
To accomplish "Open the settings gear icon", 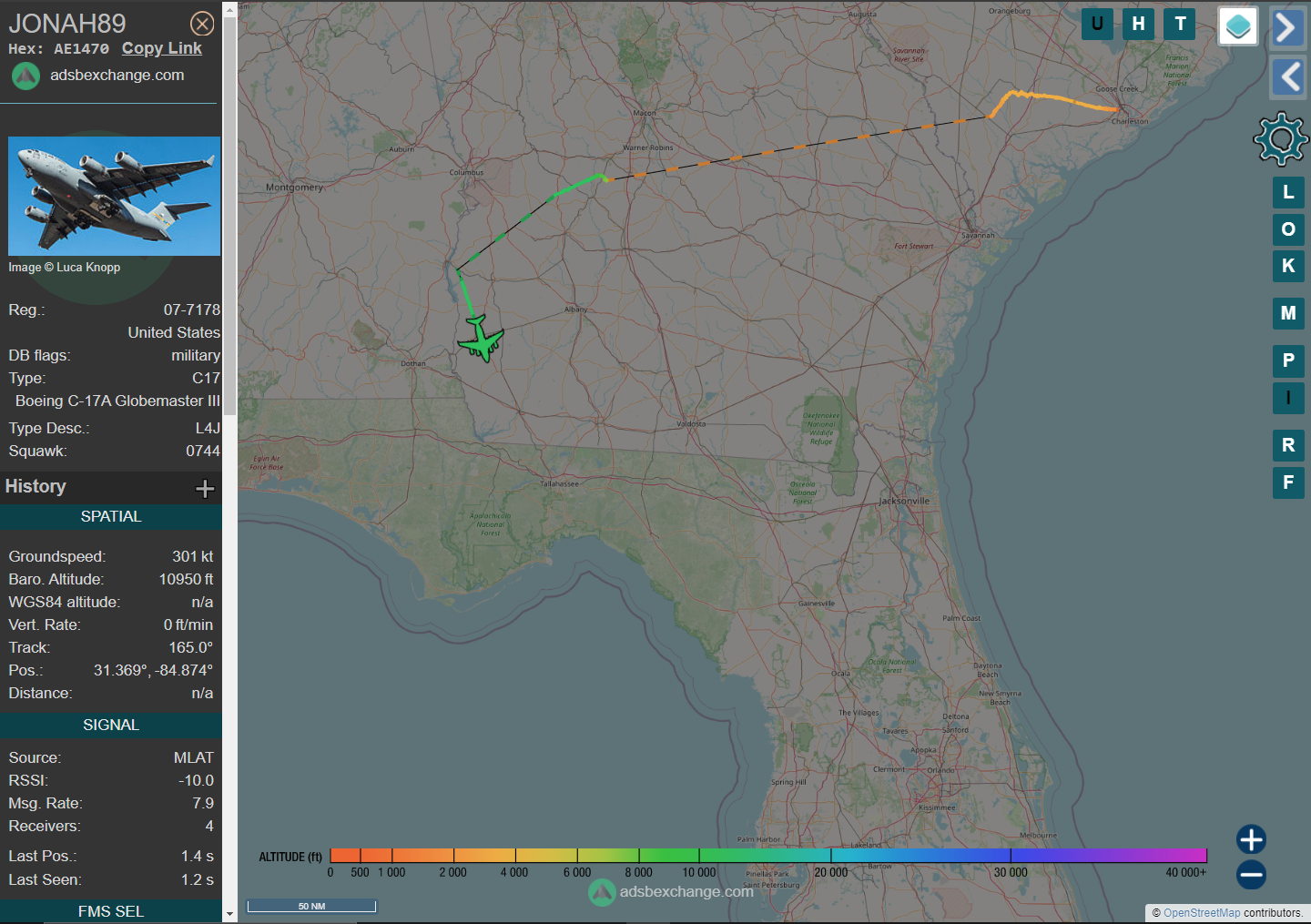I will pos(1281,138).
